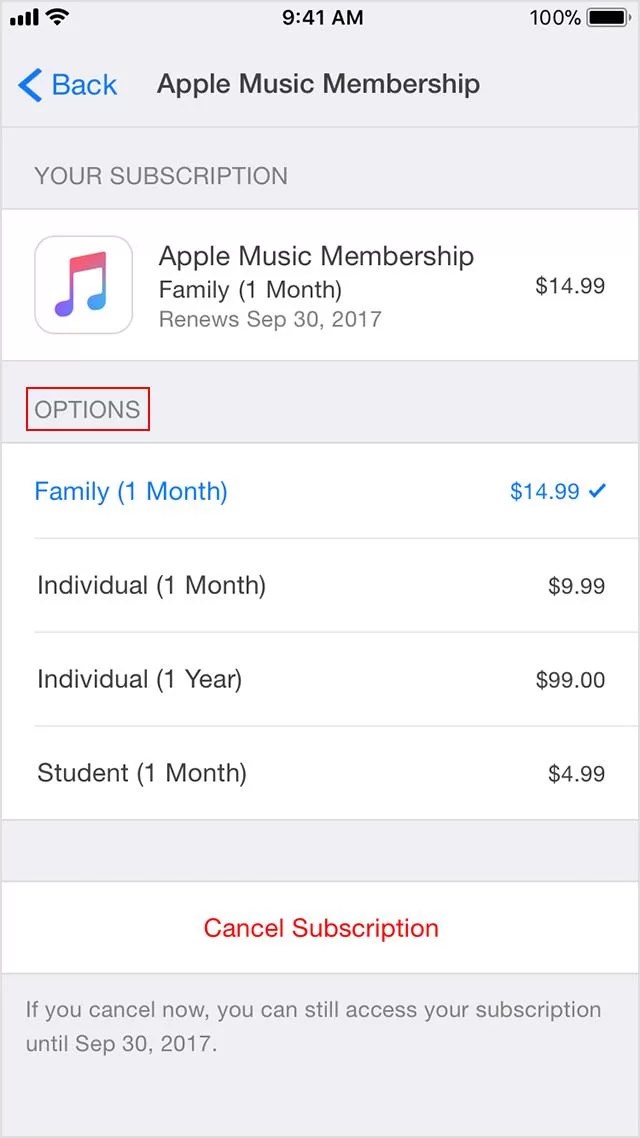640x1138 pixels.
Task: Open Apple Music Membership subscription details row
Action: click(320, 285)
